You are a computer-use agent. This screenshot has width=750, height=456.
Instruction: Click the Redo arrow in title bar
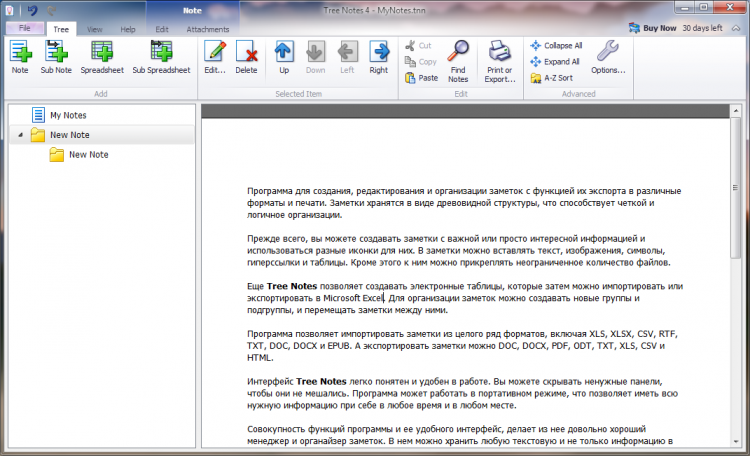click(x=51, y=10)
